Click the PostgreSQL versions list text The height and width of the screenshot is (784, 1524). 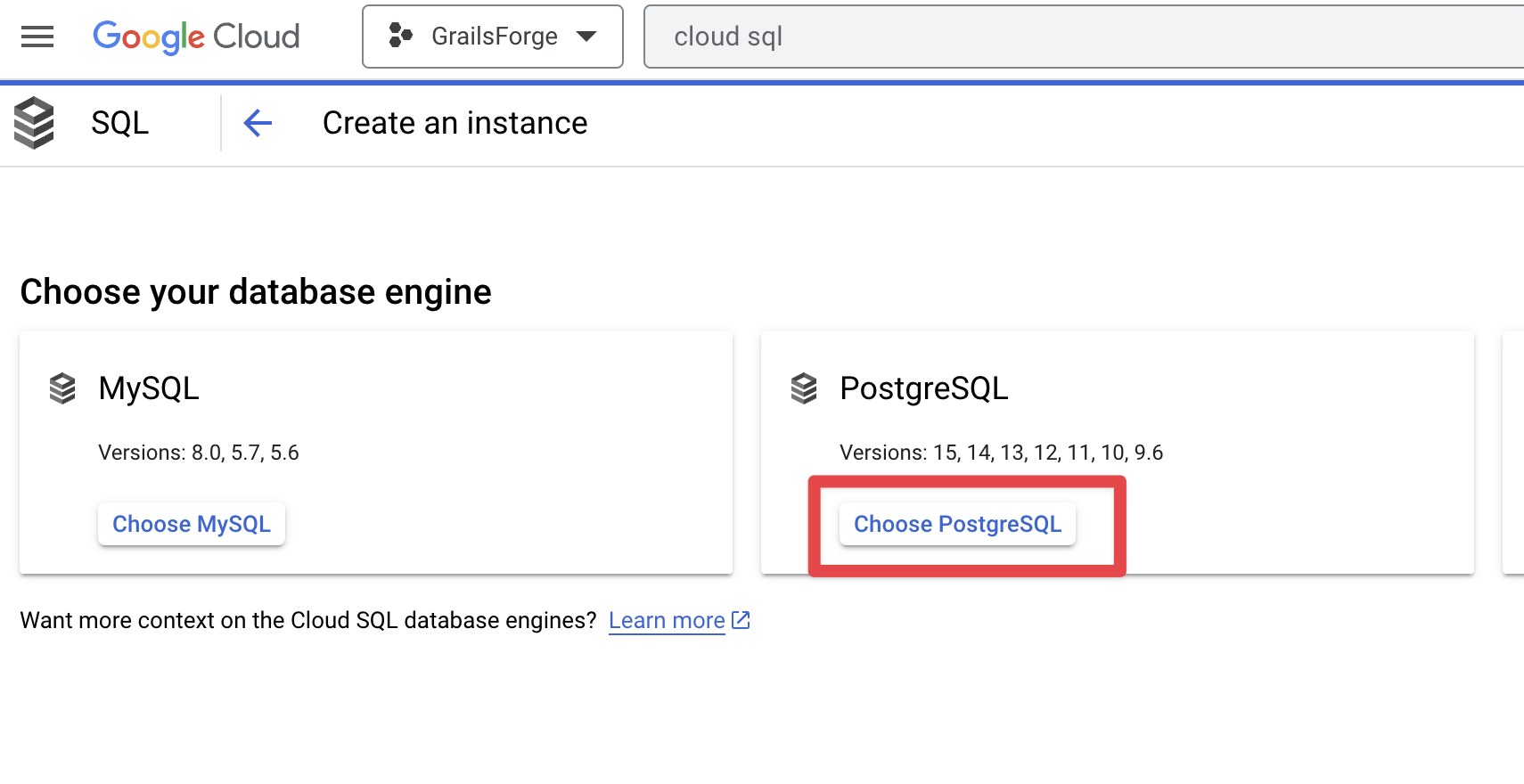[1002, 453]
